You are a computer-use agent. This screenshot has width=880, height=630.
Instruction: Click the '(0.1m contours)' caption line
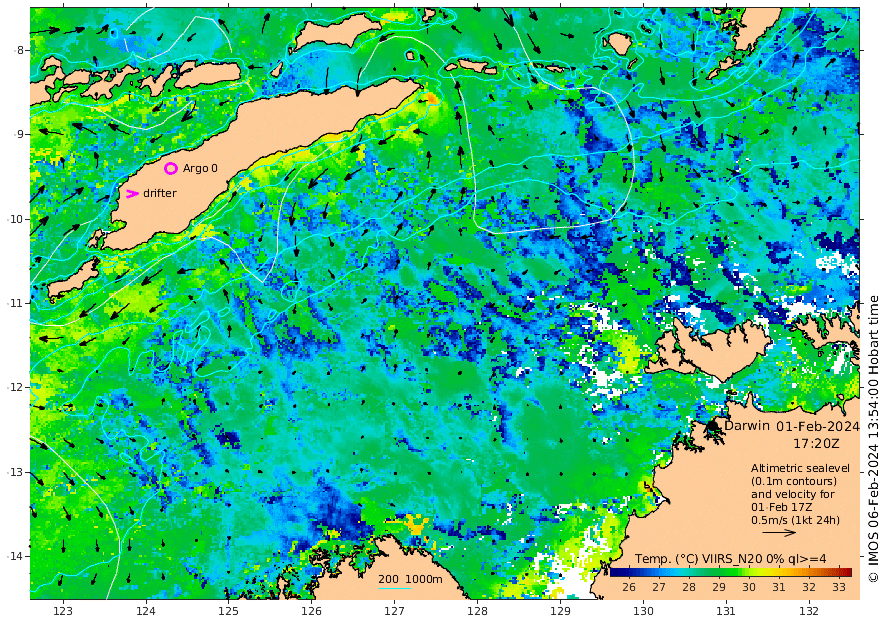pyautogui.click(x=794, y=481)
